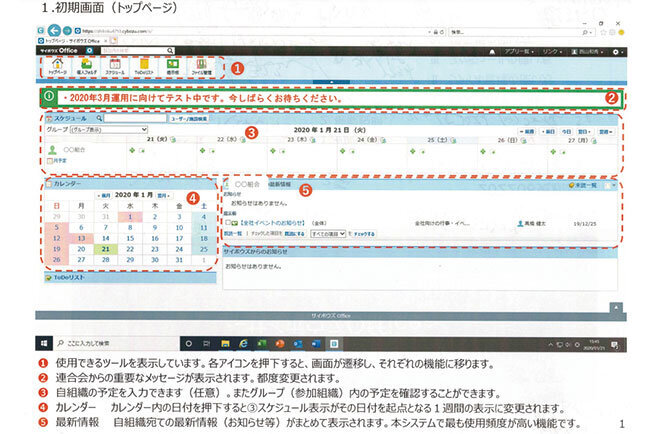Open the リンク menu in header
This screenshot has width=650, height=434.
[x=548, y=51]
